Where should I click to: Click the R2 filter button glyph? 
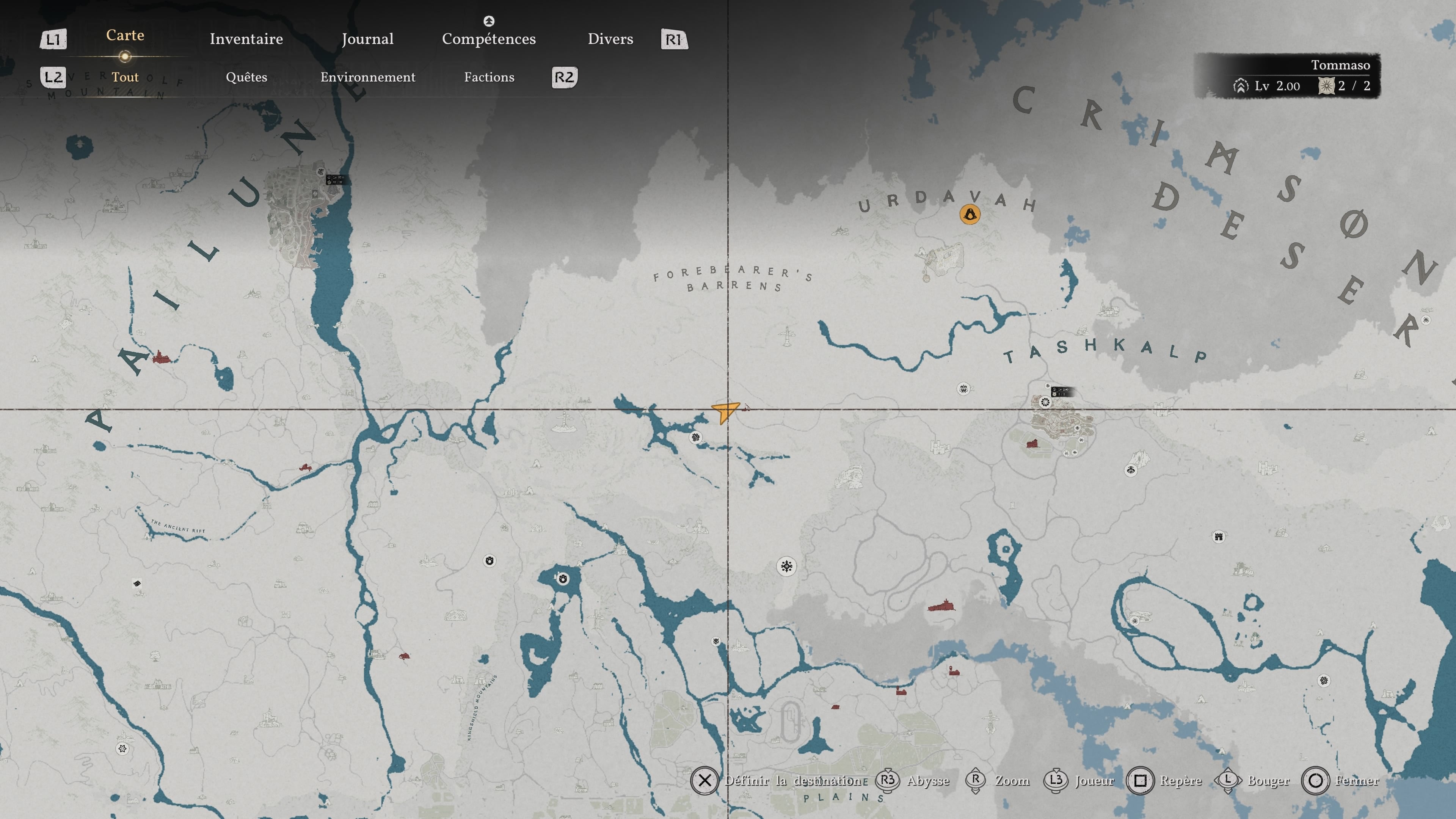tap(565, 77)
